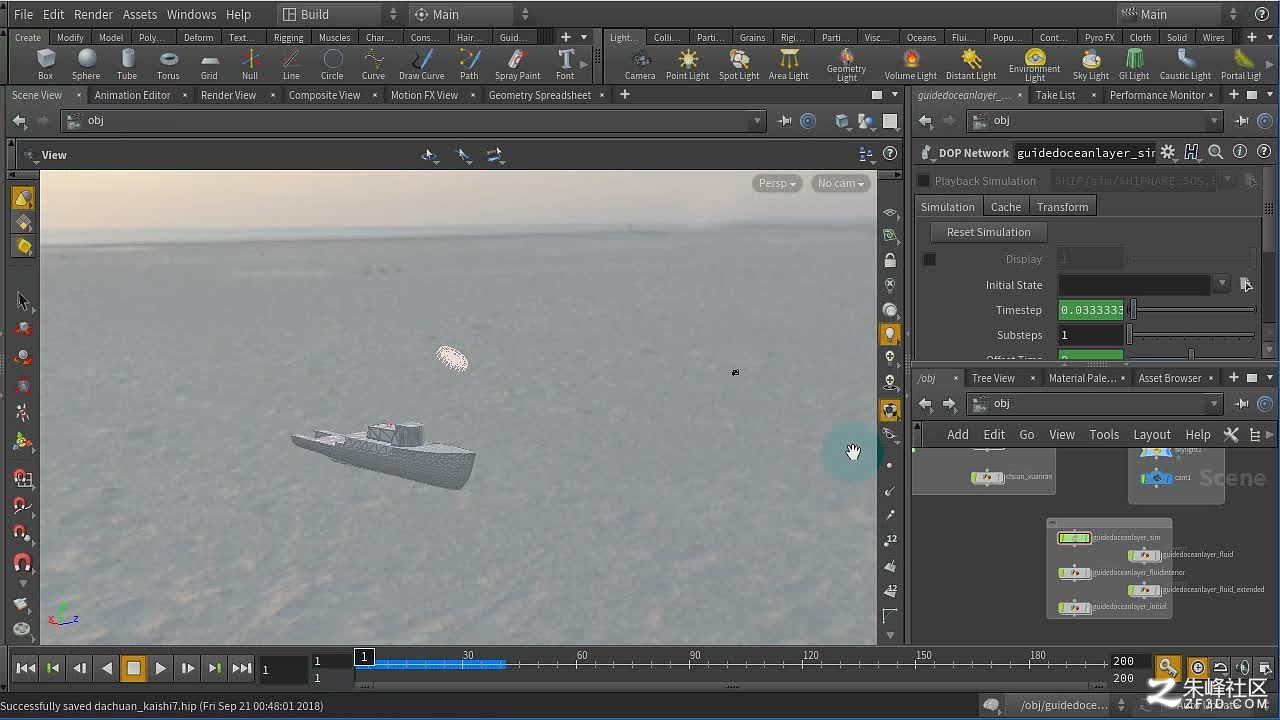Add a Distant Light
The height and width of the screenshot is (720, 1280).
pyautogui.click(x=971, y=64)
